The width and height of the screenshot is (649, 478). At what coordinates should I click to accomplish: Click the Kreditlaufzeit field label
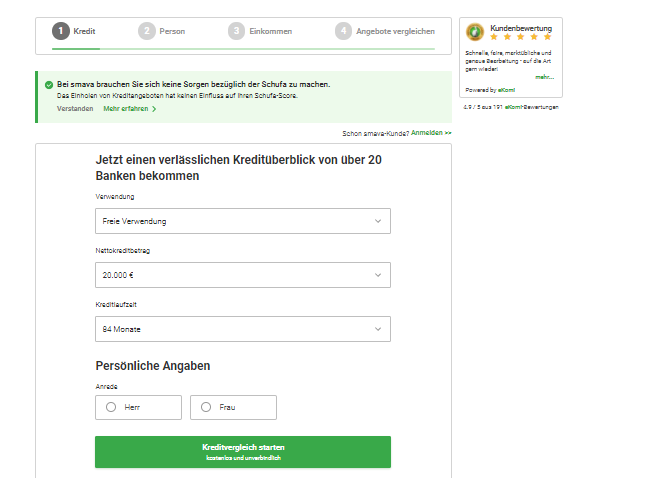pyautogui.click(x=116, y=305)
